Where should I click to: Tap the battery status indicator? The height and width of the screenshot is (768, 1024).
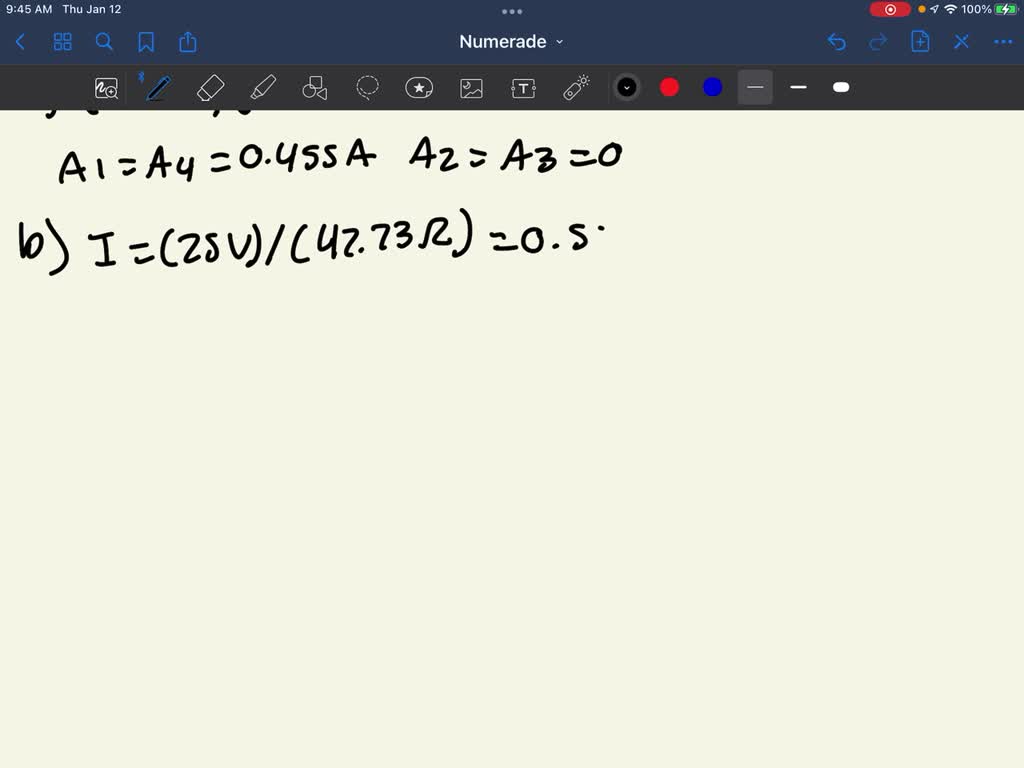(x=1006, y=9)
